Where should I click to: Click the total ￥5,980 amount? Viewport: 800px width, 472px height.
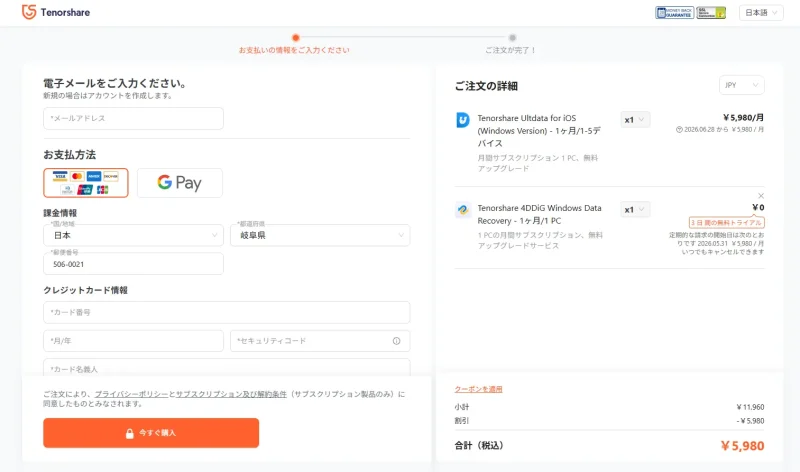[742, 445]
